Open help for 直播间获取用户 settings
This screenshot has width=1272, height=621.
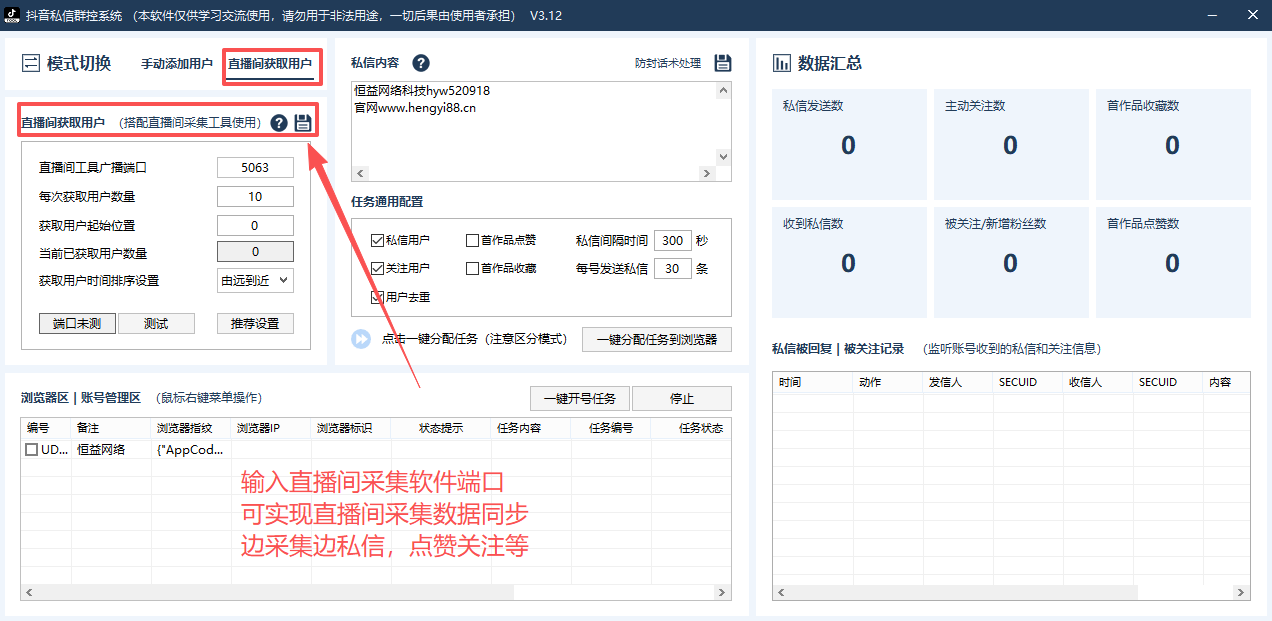click(279, 123)
